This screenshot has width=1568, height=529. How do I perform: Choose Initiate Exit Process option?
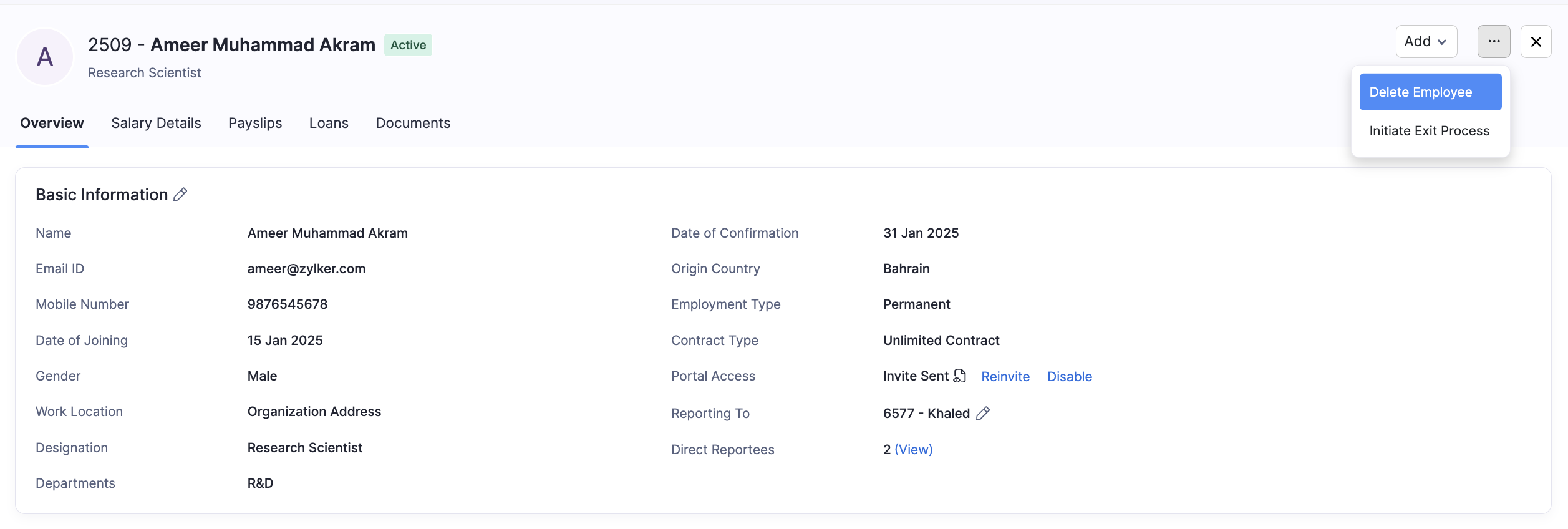pyautogui.click(x=1429, y=131)
